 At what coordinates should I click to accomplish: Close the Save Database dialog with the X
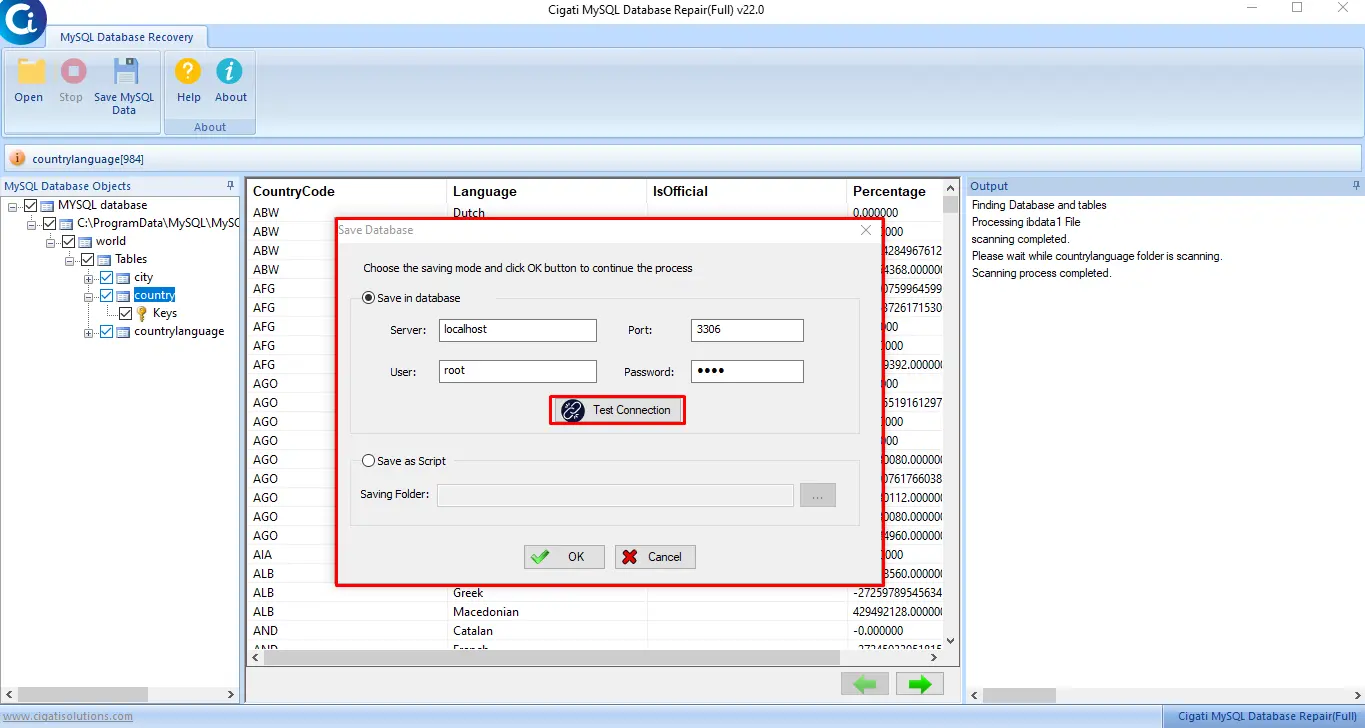click(x=866, y=230)
